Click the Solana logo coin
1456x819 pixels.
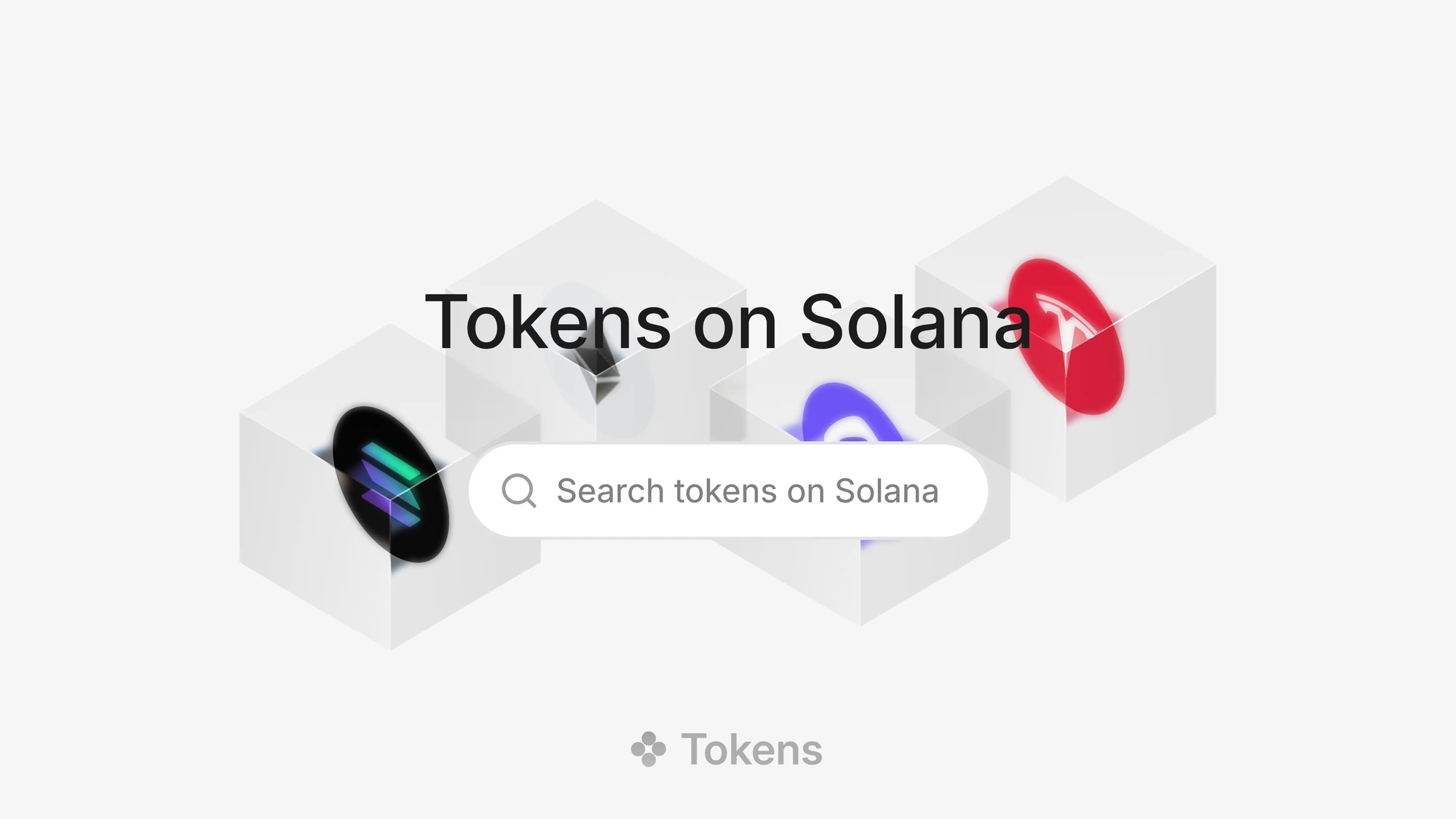point(391,484)
